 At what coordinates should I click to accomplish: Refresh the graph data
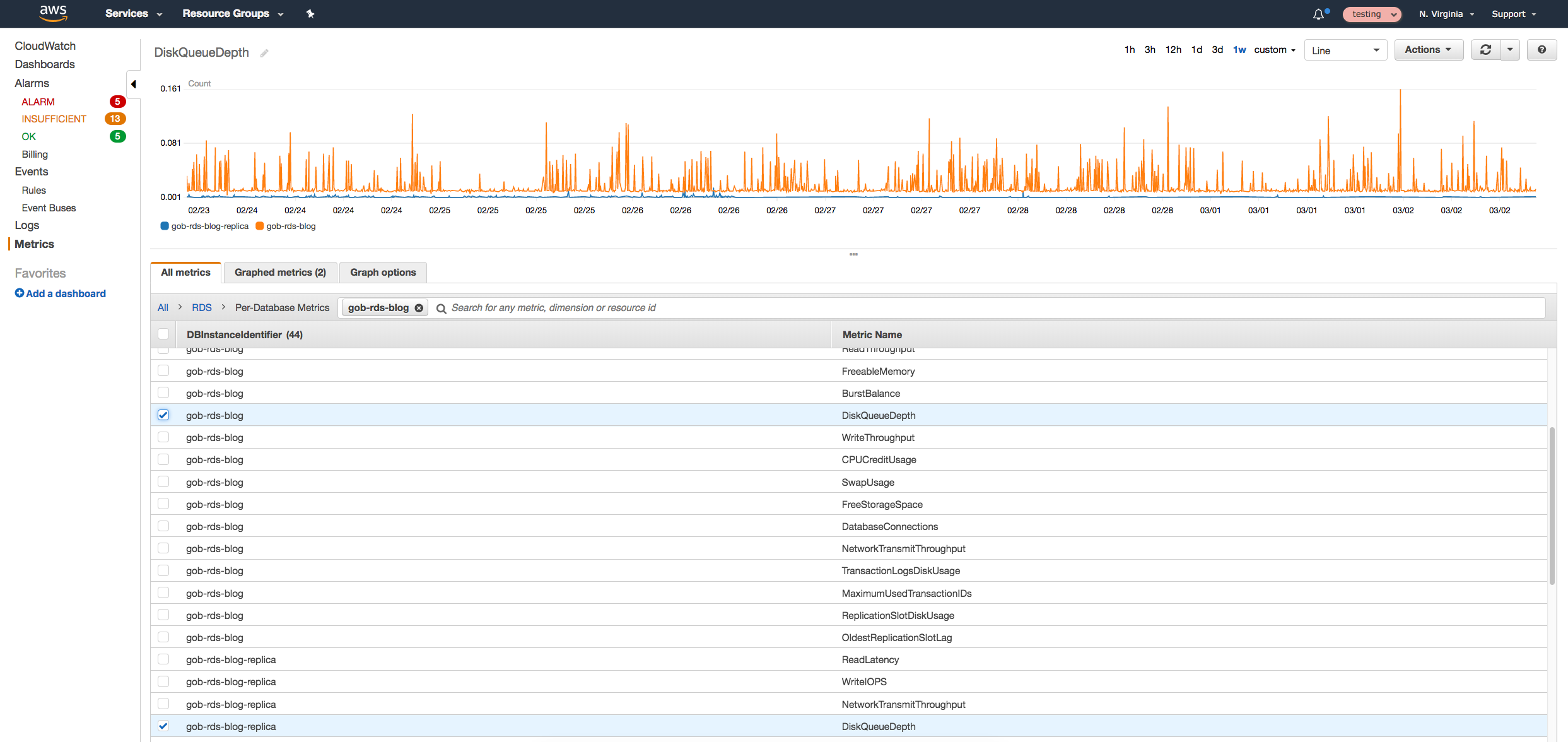click(x=1485, y=49)
